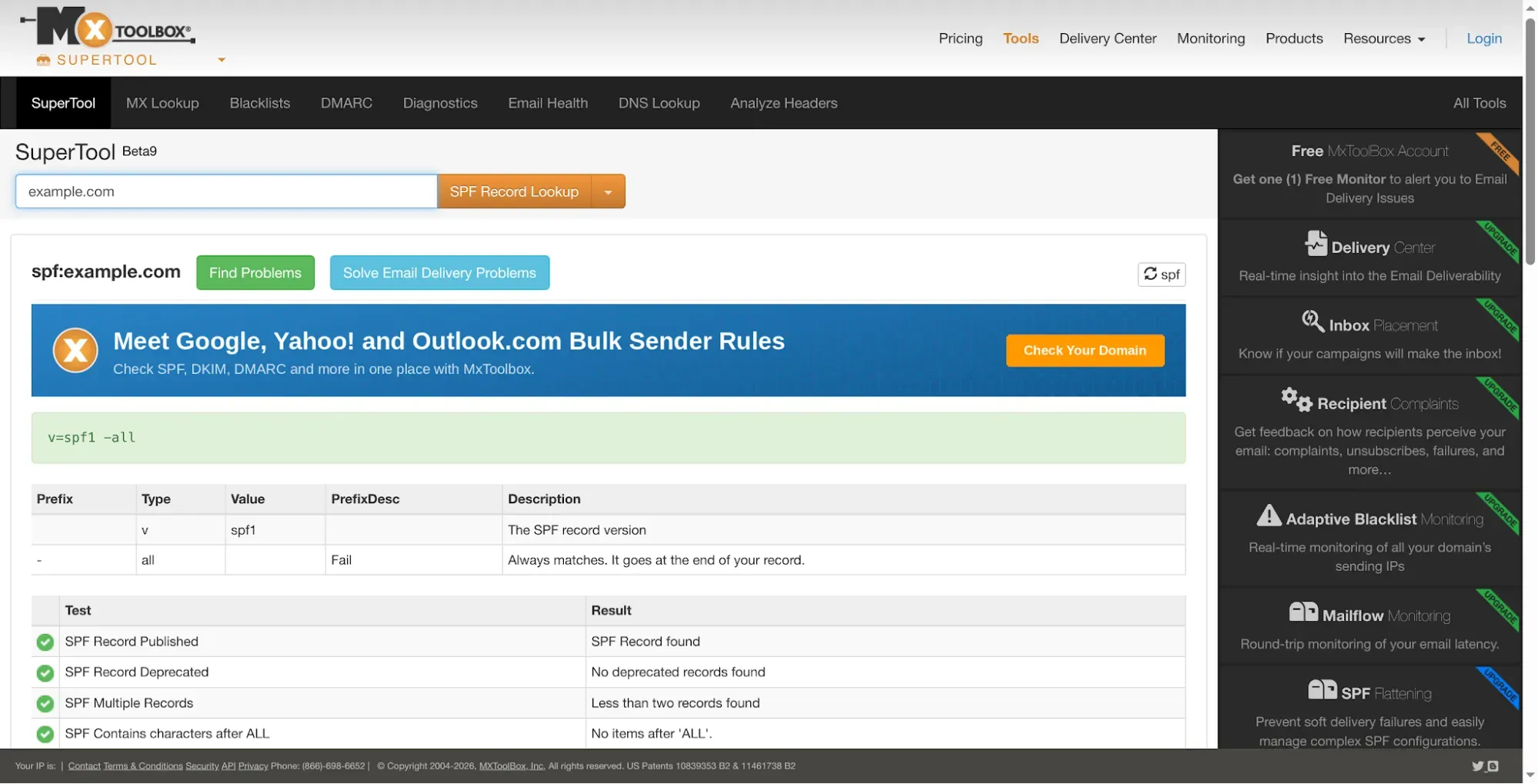The image size is (1538, 784).
Task: Open the SuperTool dropdown caret under logo
Action: coord(222,60)
